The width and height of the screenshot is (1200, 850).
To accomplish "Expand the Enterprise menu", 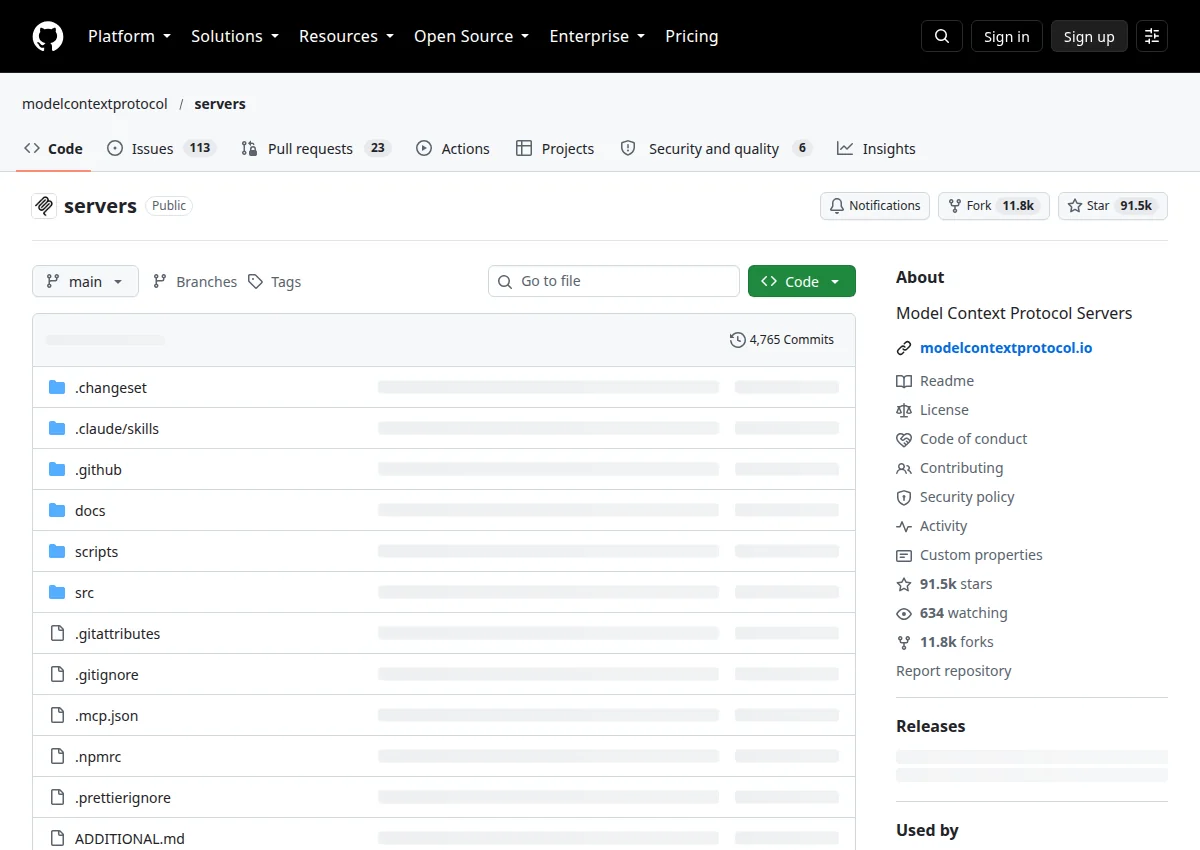I will click(597, 36).
